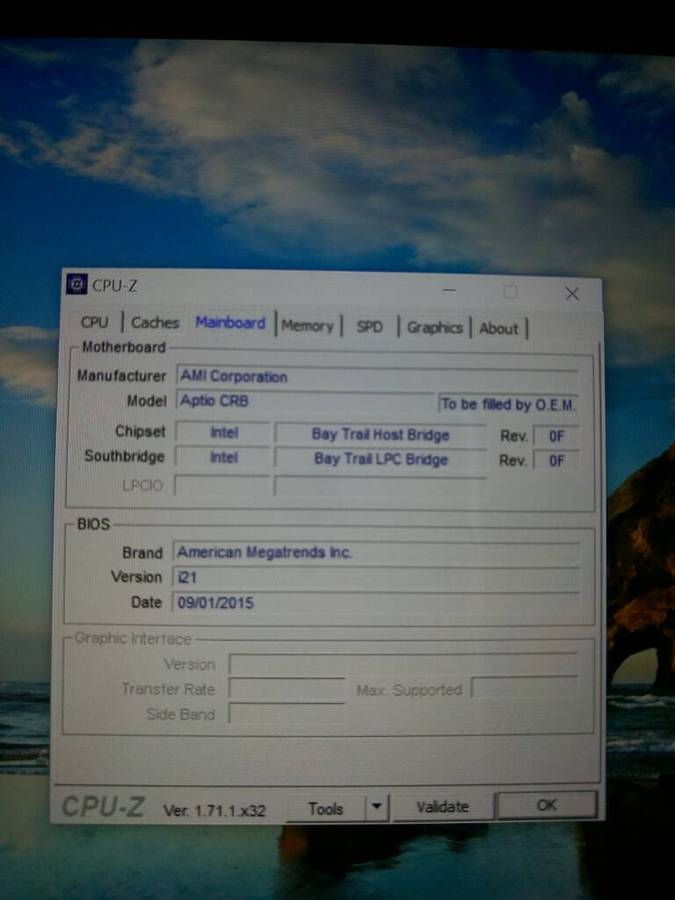This screenshot has height=900, width=675.
Task: Click the Chipset Intel vendor field
Action: point(223,432)
